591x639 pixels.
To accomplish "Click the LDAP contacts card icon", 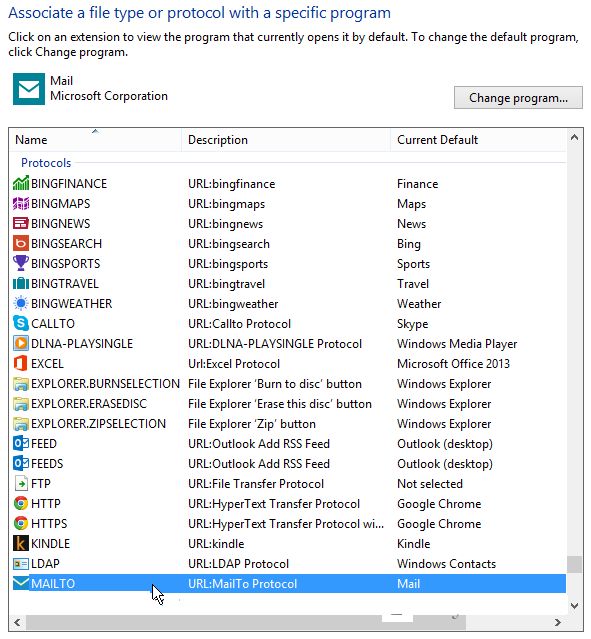I will tap(21, 563).
